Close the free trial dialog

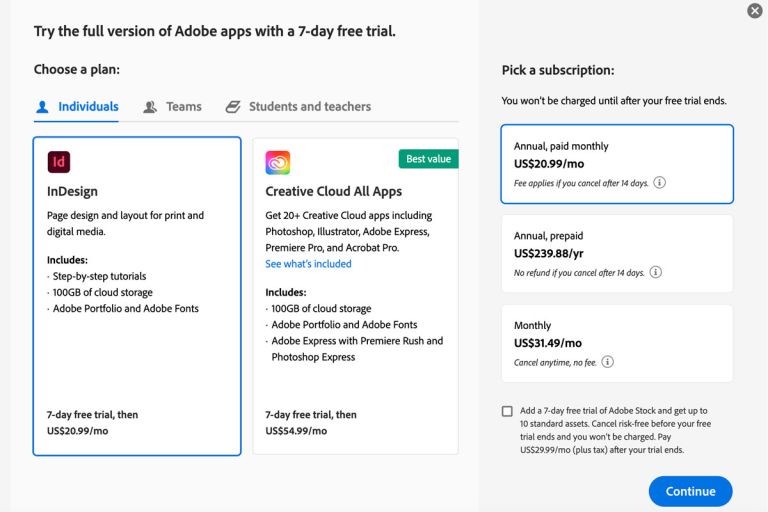tap(755, 11)
